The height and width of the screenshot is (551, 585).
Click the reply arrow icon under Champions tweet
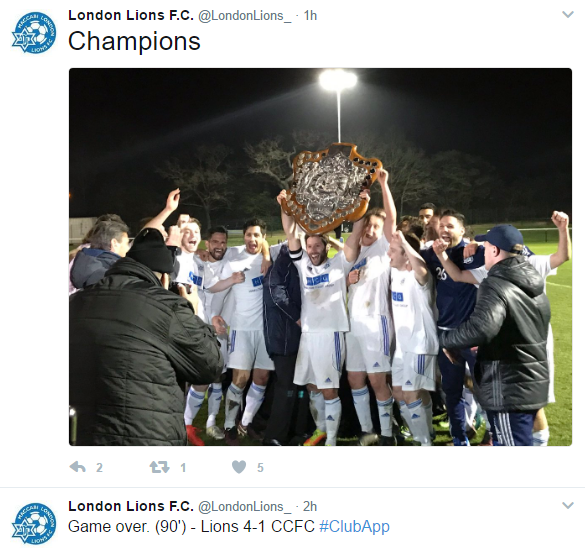78,467
